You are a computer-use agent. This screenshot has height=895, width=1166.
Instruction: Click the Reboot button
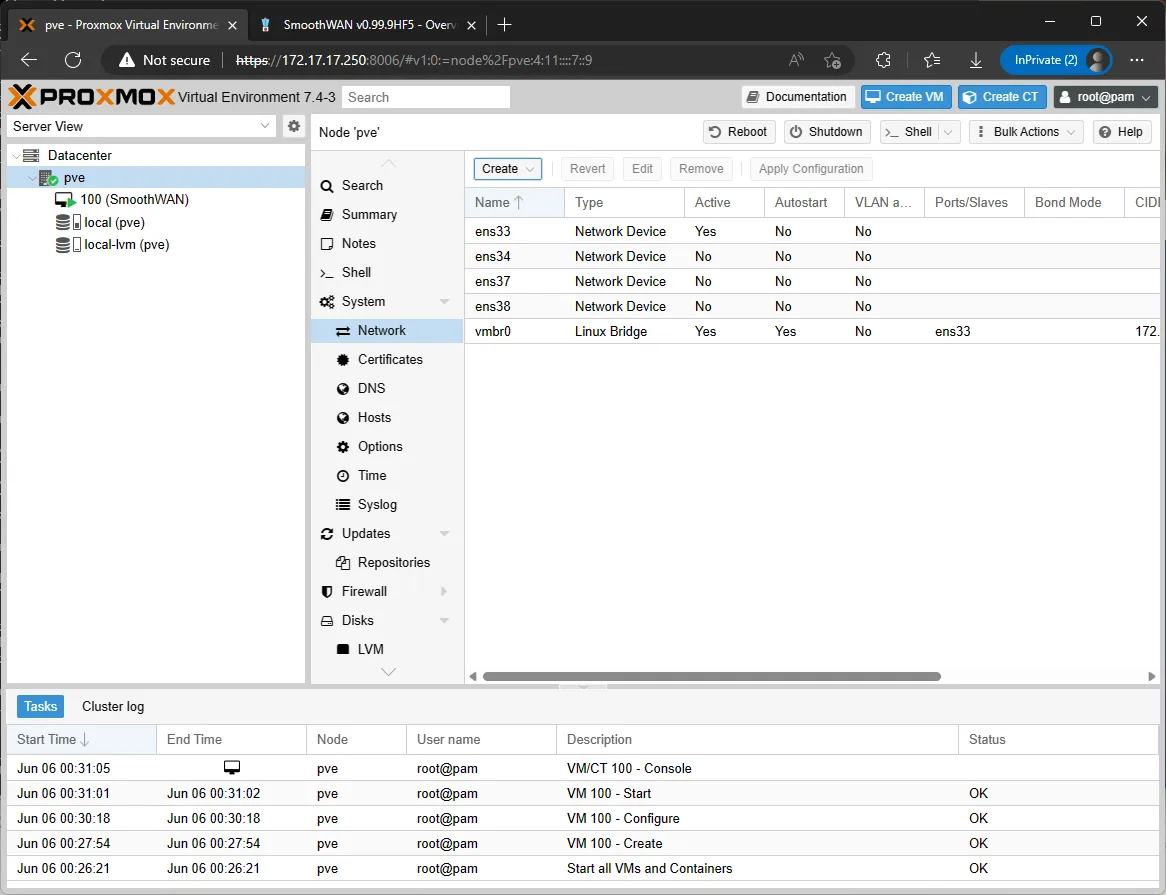[739, 132]
